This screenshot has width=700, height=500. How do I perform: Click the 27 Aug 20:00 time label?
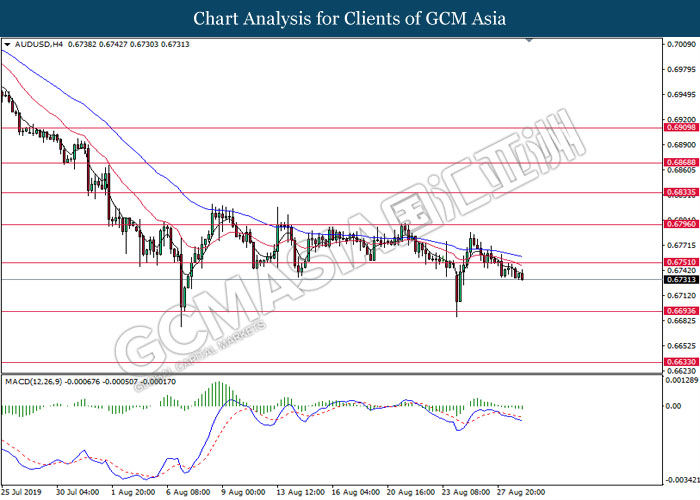click(521, 492)
